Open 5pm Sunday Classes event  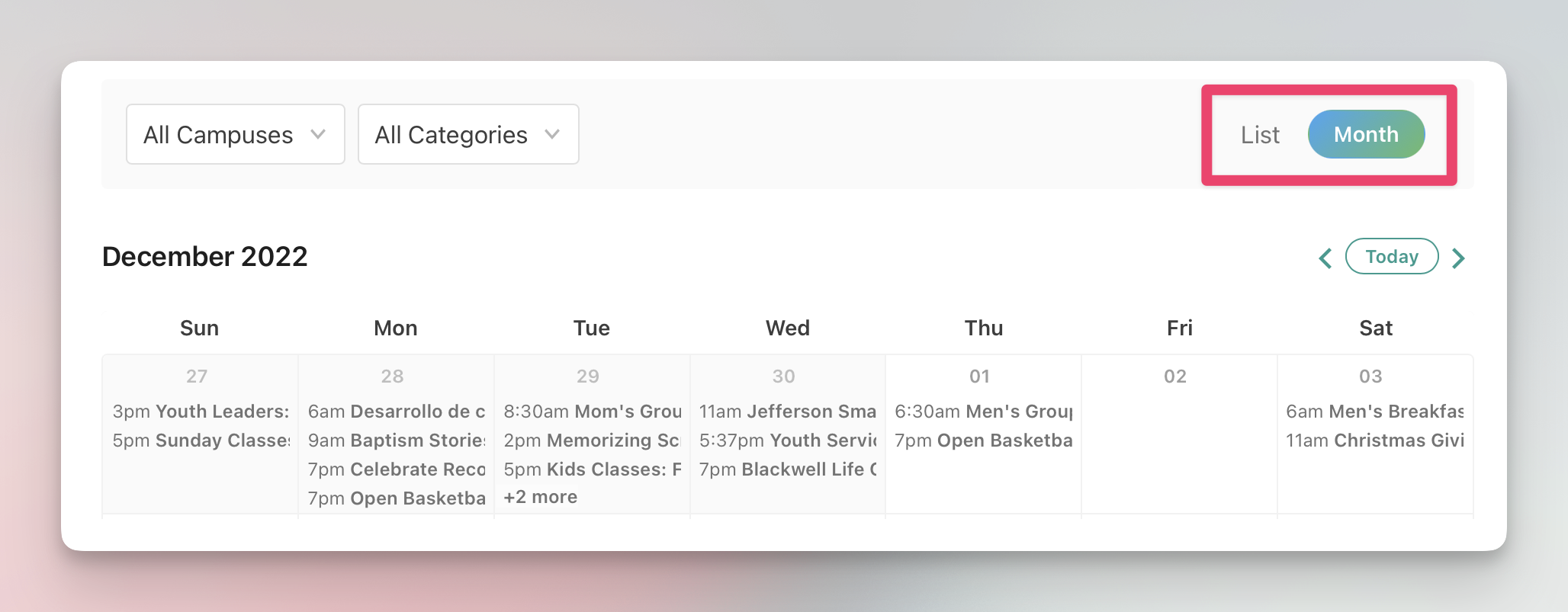click(201, 441)
